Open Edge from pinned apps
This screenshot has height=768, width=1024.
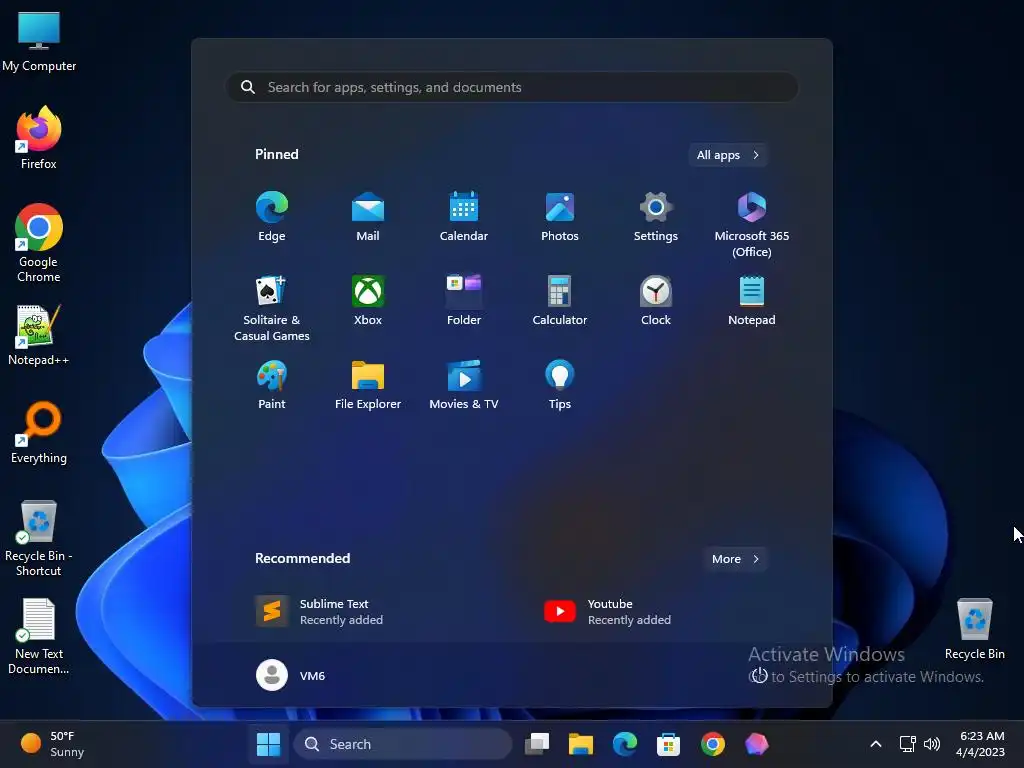272,217
